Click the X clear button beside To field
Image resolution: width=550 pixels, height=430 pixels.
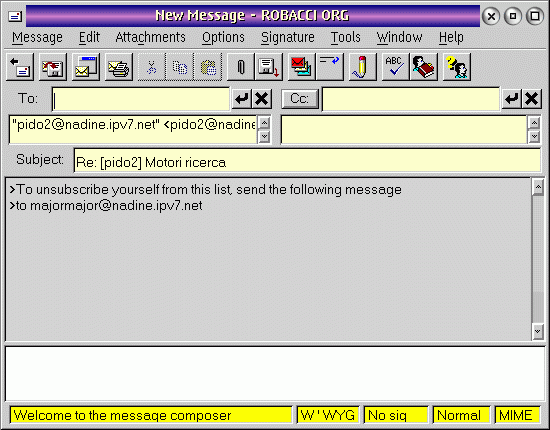point(261,99)
